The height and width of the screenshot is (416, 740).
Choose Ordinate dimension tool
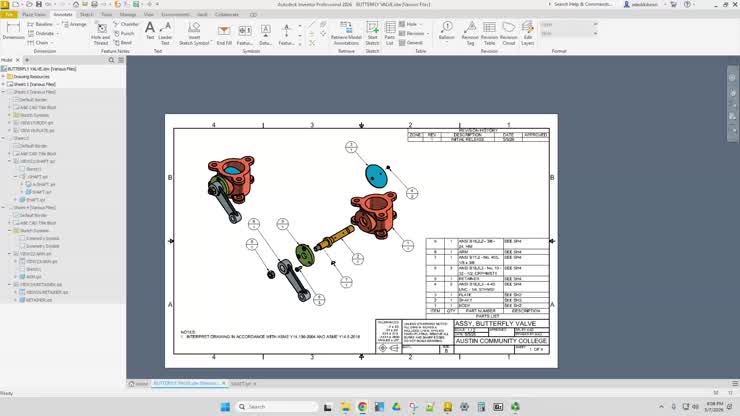click(41, 34)
